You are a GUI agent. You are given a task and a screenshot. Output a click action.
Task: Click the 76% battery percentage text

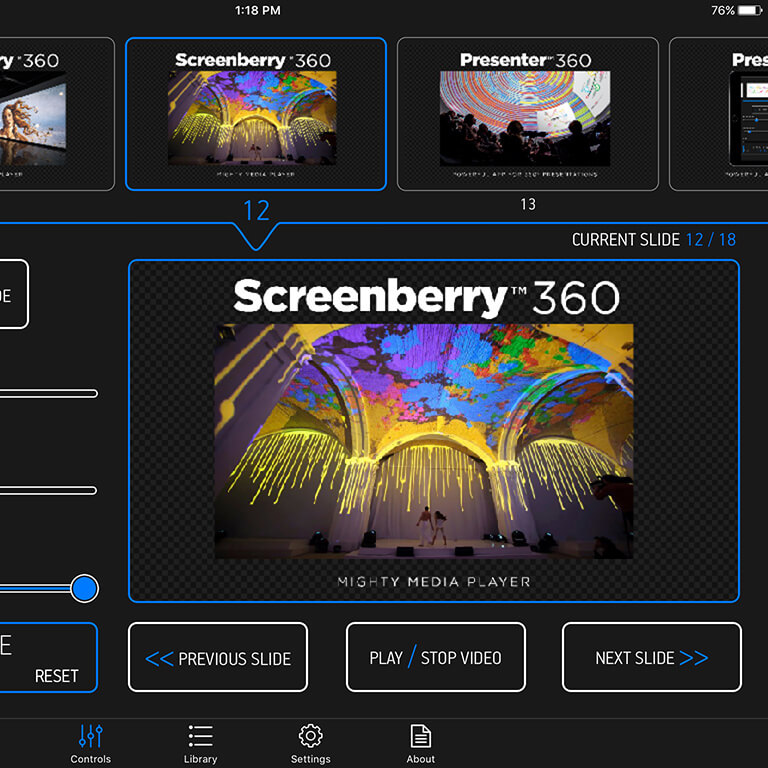point(723,10)
